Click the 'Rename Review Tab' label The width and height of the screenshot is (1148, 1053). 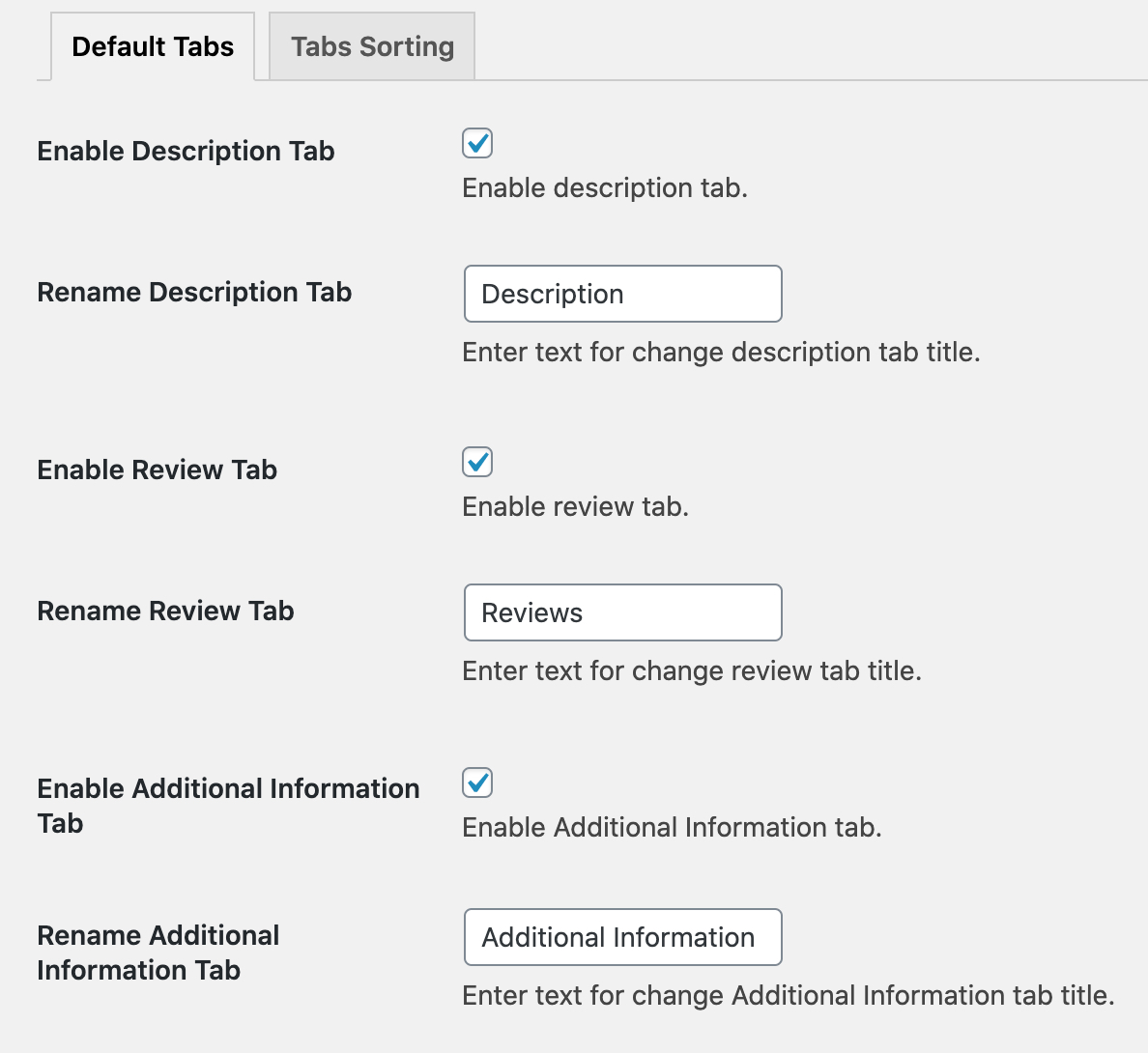click(165, 611)
